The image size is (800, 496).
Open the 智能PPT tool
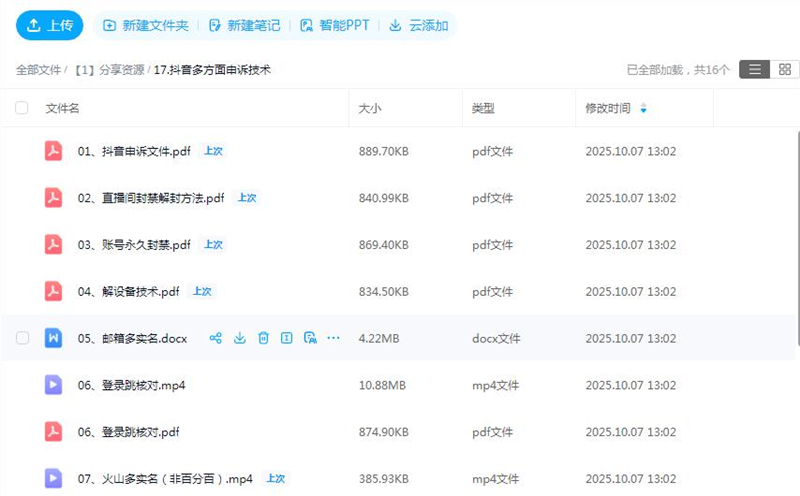[x=335, y=26]
